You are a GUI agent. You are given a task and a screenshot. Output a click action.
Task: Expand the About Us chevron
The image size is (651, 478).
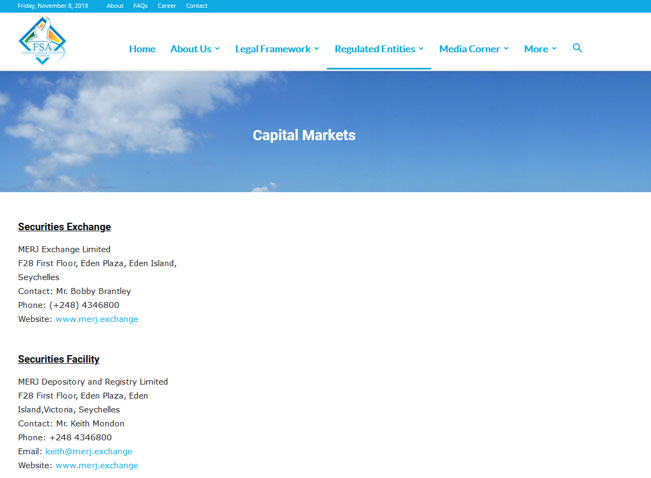coord(217,49)
